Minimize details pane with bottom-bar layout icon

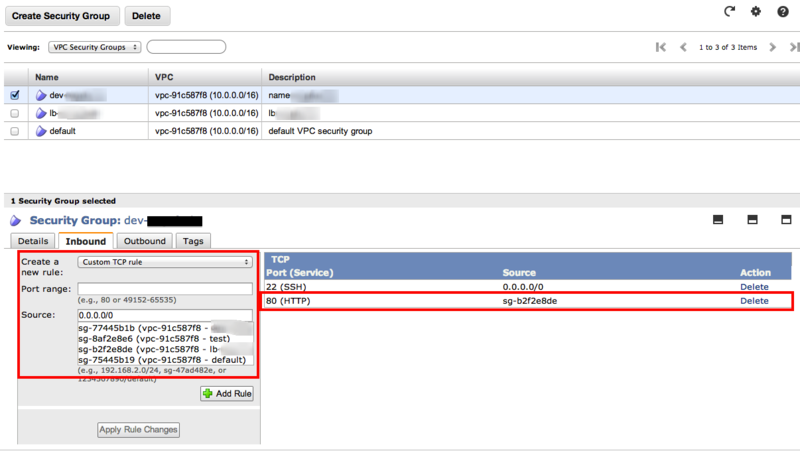[718, 219]
